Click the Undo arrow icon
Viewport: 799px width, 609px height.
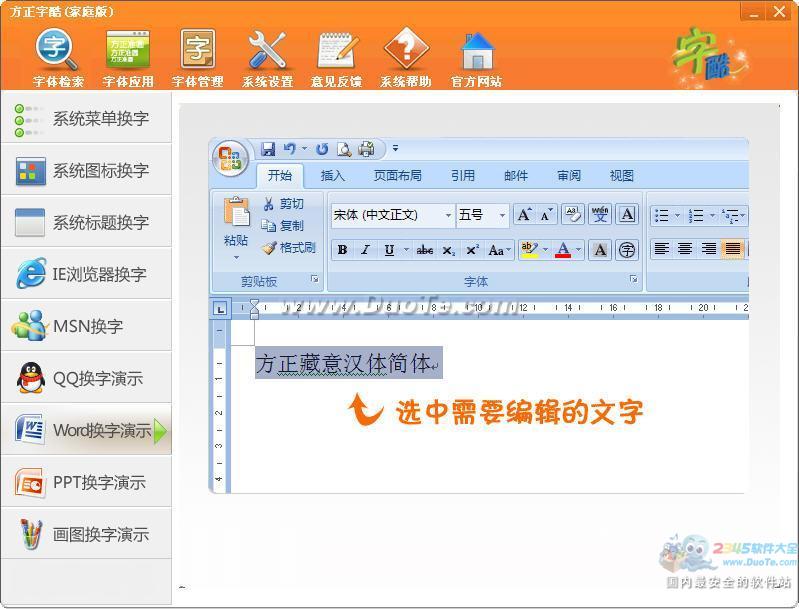click(289, 149)
